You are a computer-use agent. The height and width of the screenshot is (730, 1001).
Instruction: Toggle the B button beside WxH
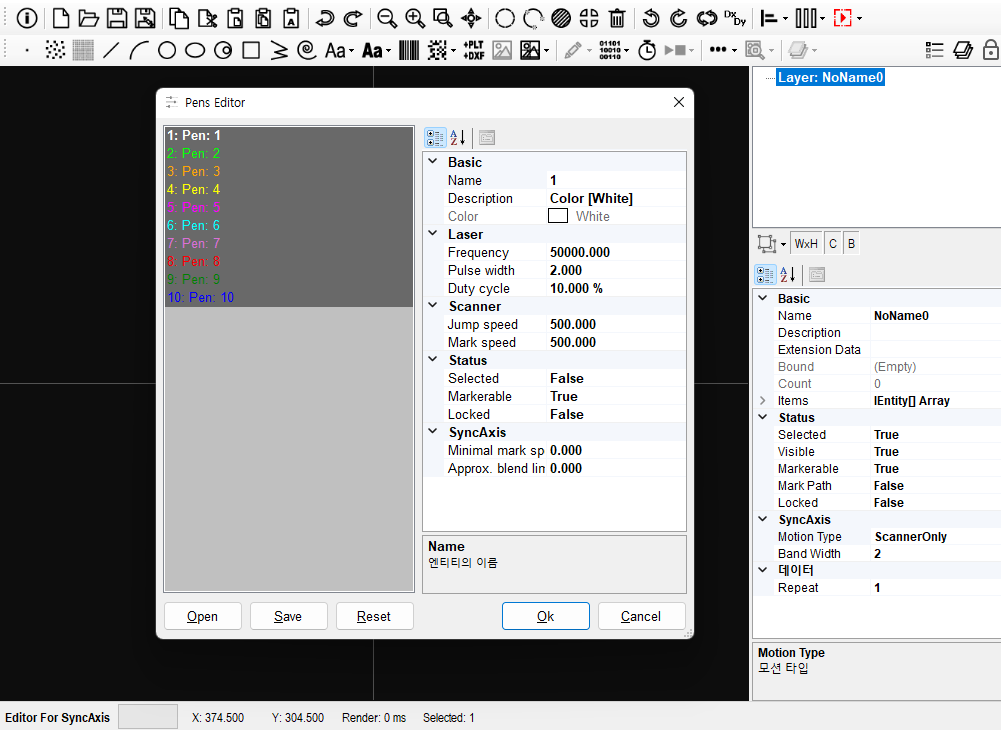[x=851, y=243]
